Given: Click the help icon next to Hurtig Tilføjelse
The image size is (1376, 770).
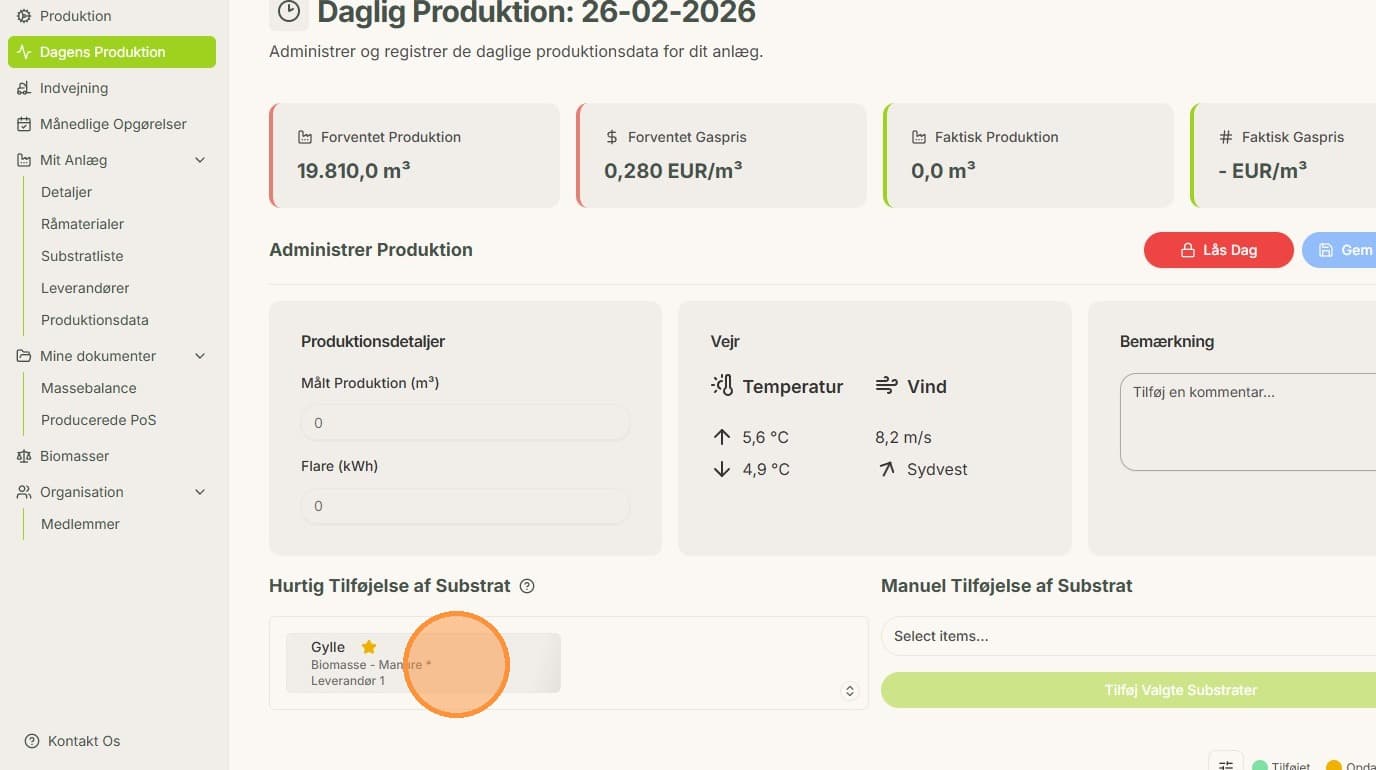Looking at the screenshot, I should [x=527, y=586].
